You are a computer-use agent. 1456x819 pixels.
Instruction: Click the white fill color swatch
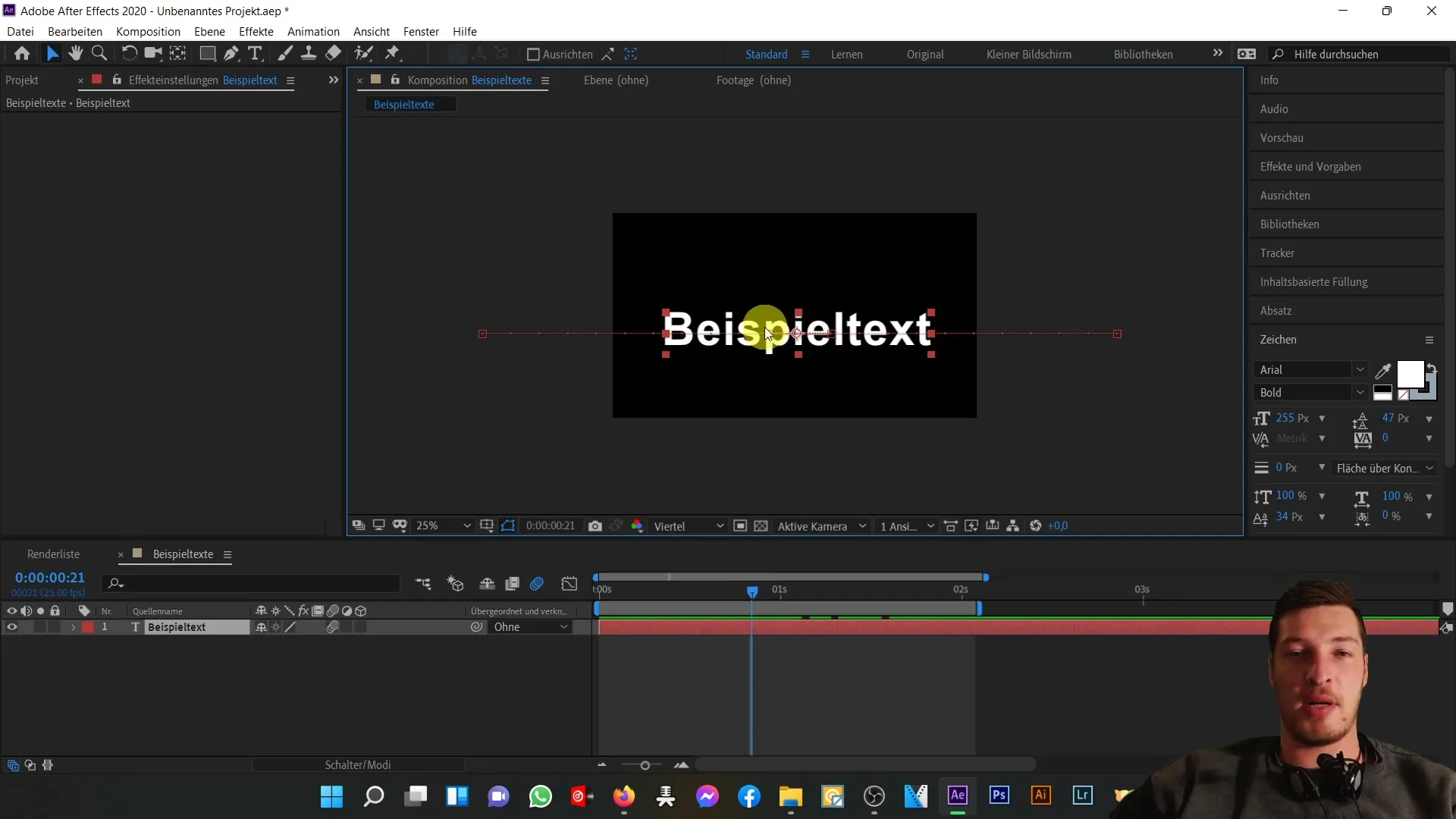tap(1410, 374)
